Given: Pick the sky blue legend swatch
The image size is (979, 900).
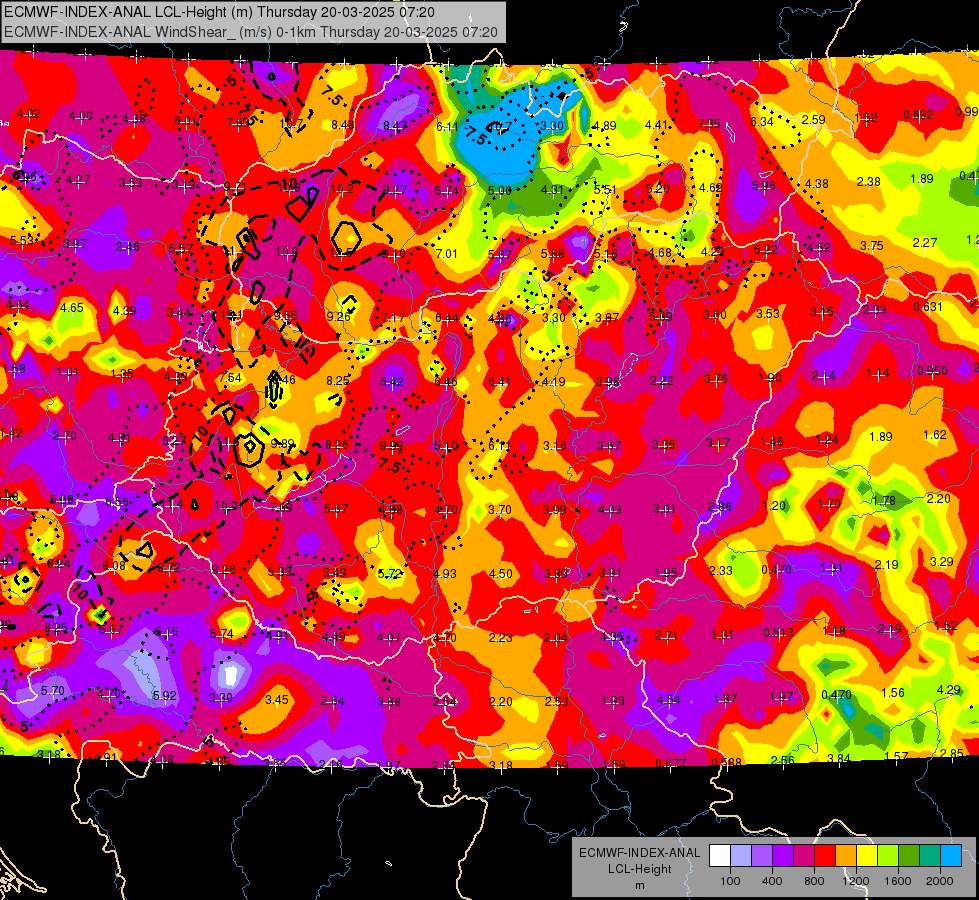Looking at the screenshot, I should (x=952, y=856).
